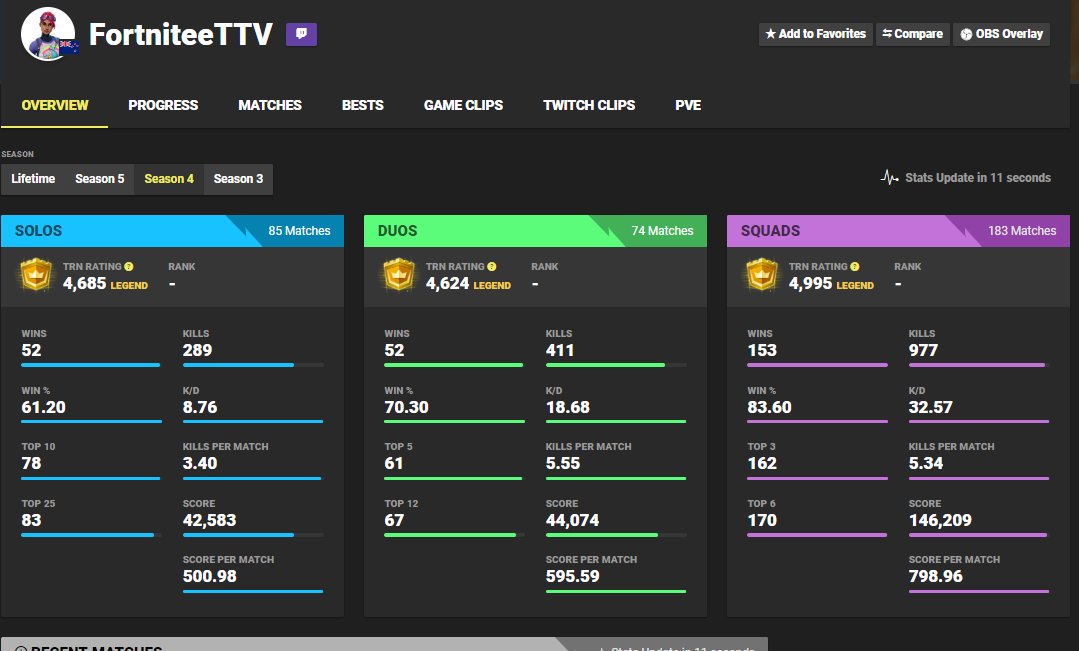Click the Solos card header
This screenshot has width=1079, height=651.
(172, 231)
